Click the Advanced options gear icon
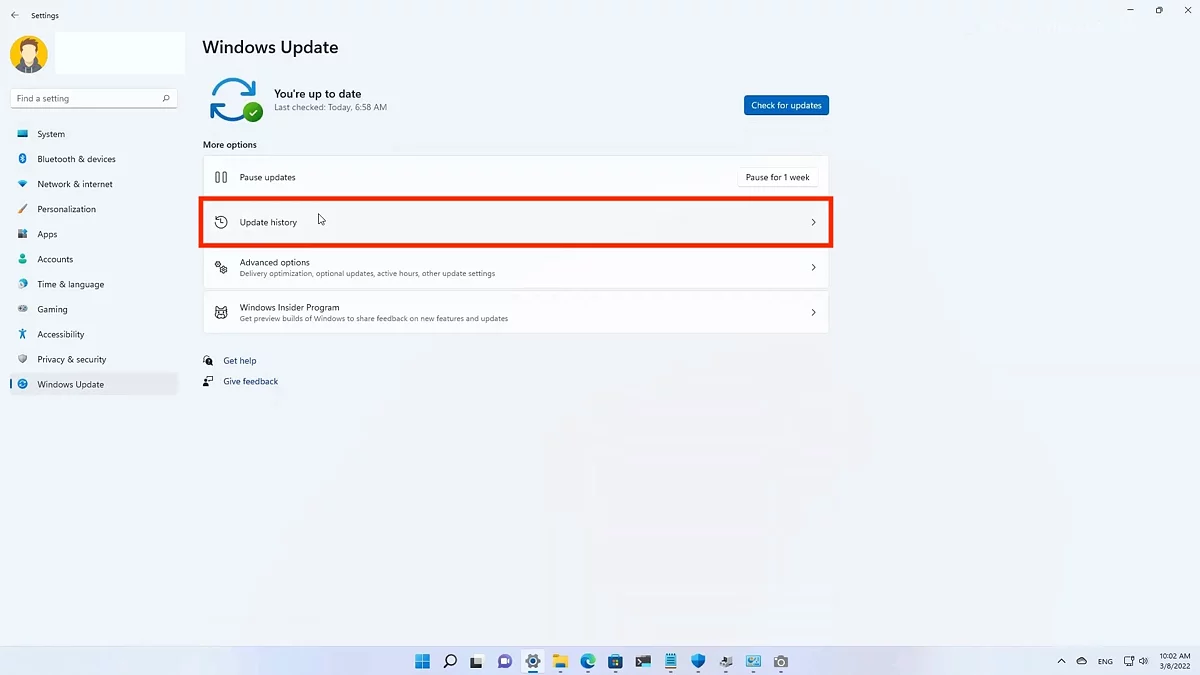This screenshot has height=675, width=1200. (x=221, y=267)
